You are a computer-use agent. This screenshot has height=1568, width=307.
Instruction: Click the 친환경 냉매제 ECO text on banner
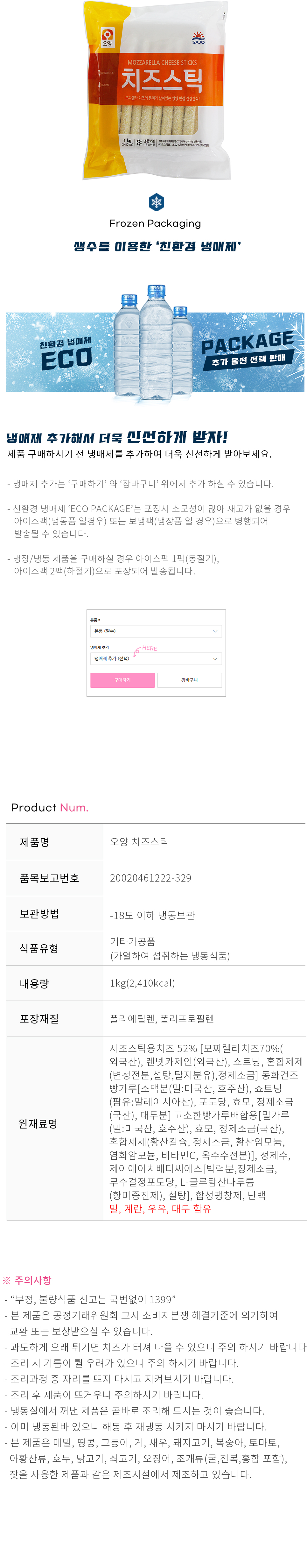(x=66, y=354)
